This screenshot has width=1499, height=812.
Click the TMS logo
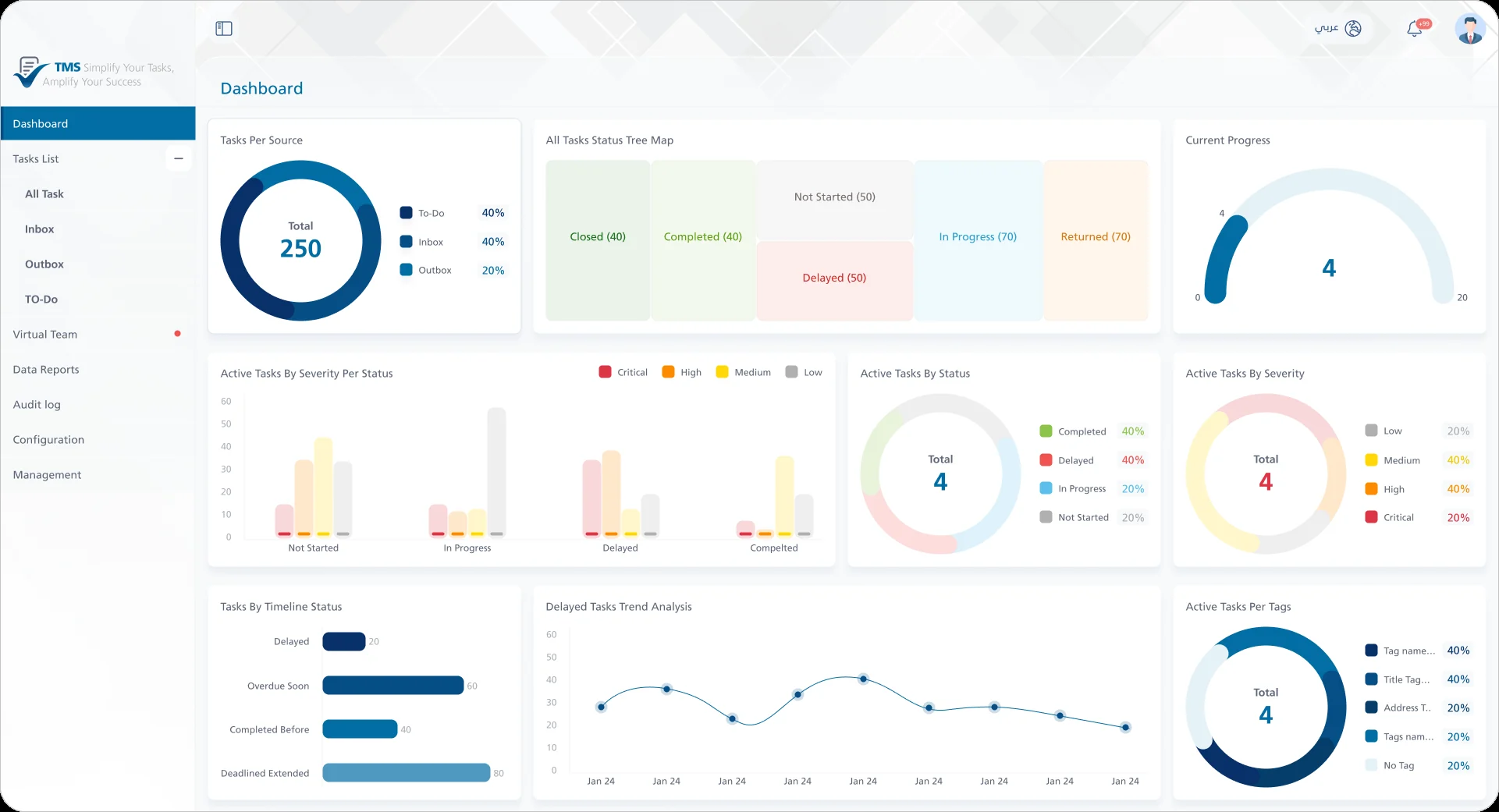[x=94, y=73]
